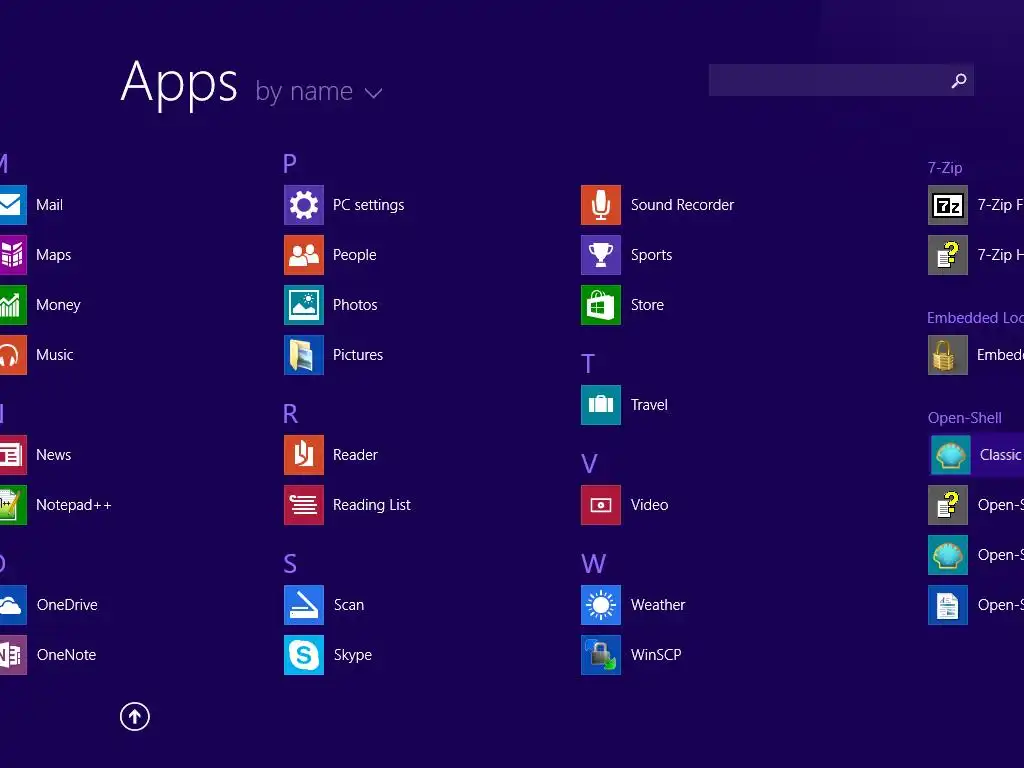
Task: Click the 'People' text label
Action: [x=355, y=255]
